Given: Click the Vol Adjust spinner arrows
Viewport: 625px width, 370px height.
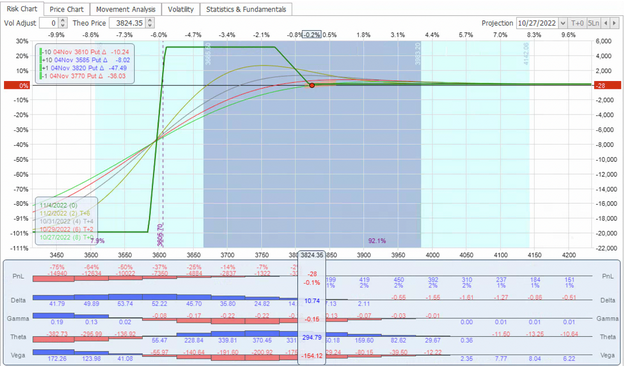Looking at the screenshot, I should coord(63,23).
